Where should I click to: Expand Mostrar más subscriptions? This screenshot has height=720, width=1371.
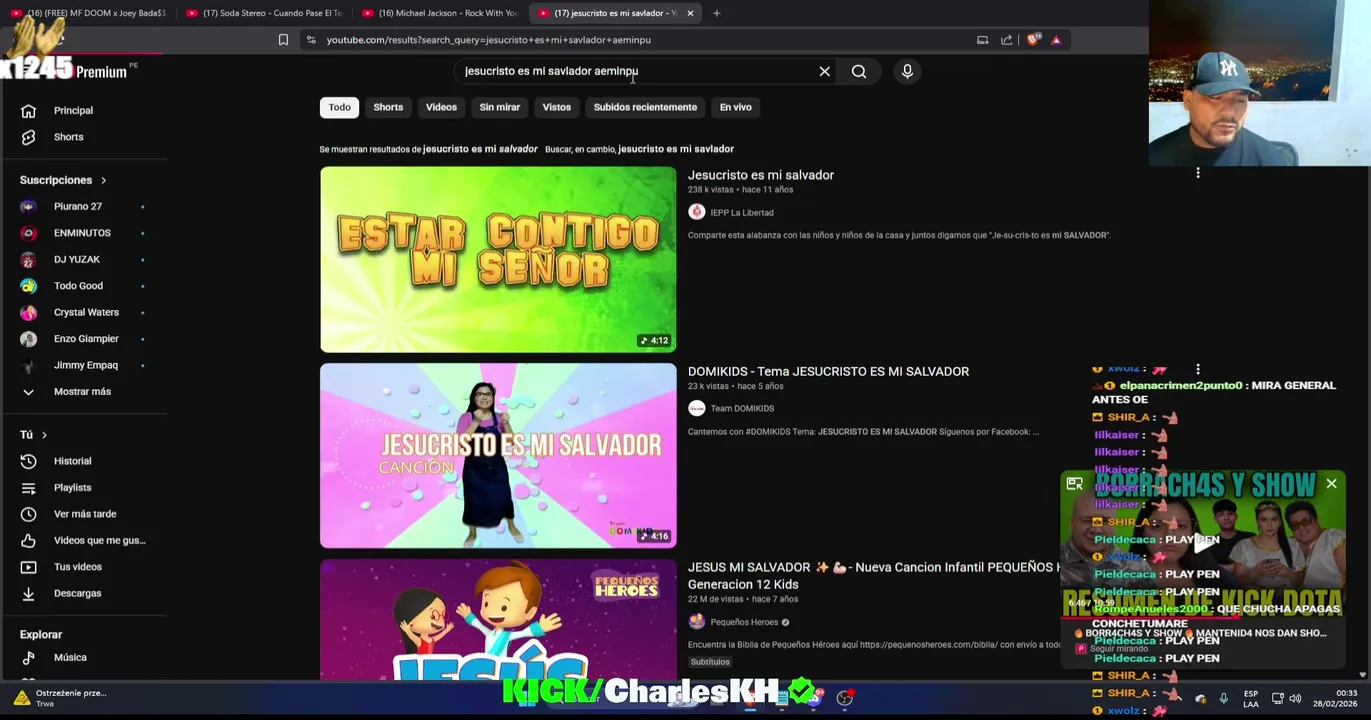pyautogui.click(x=83, y=391)
